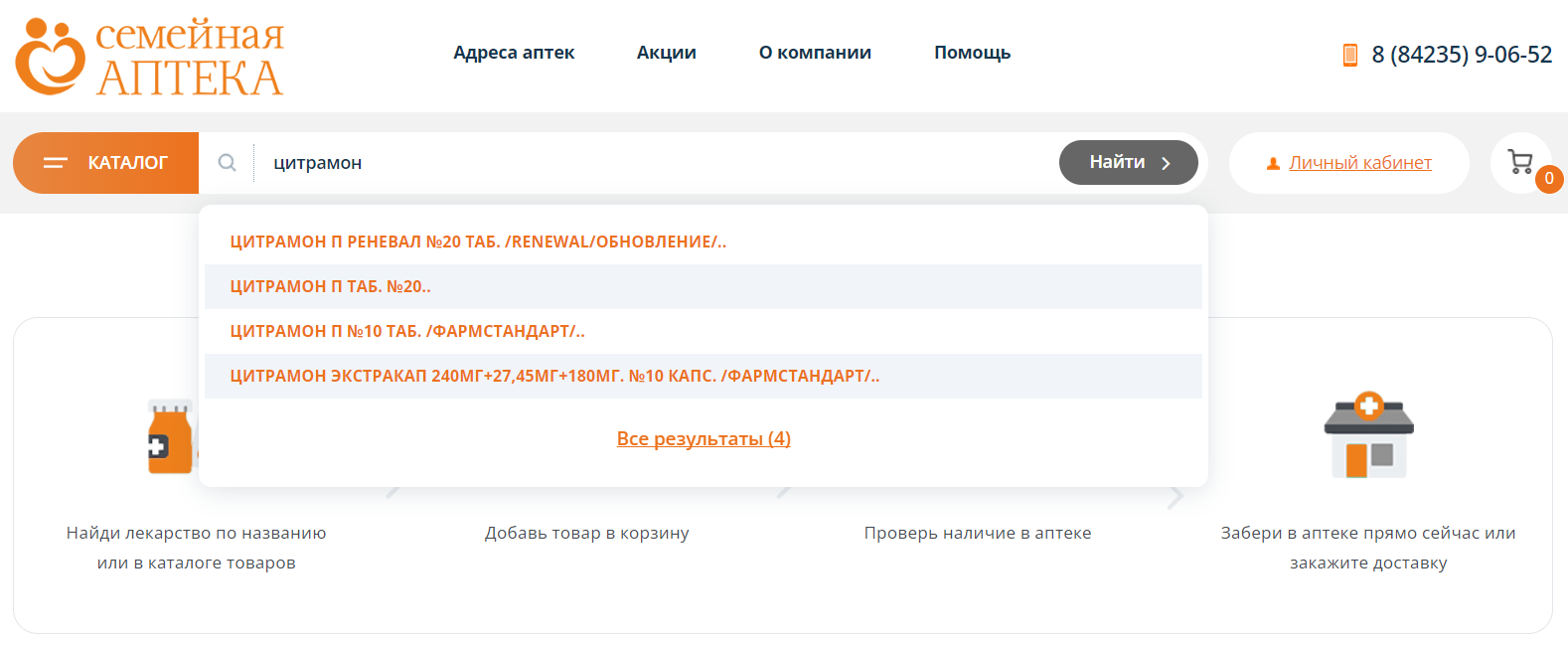Select Цитрамон Экстракап капс. suggestion
The image size is (1568, 646).
point(554,377)
